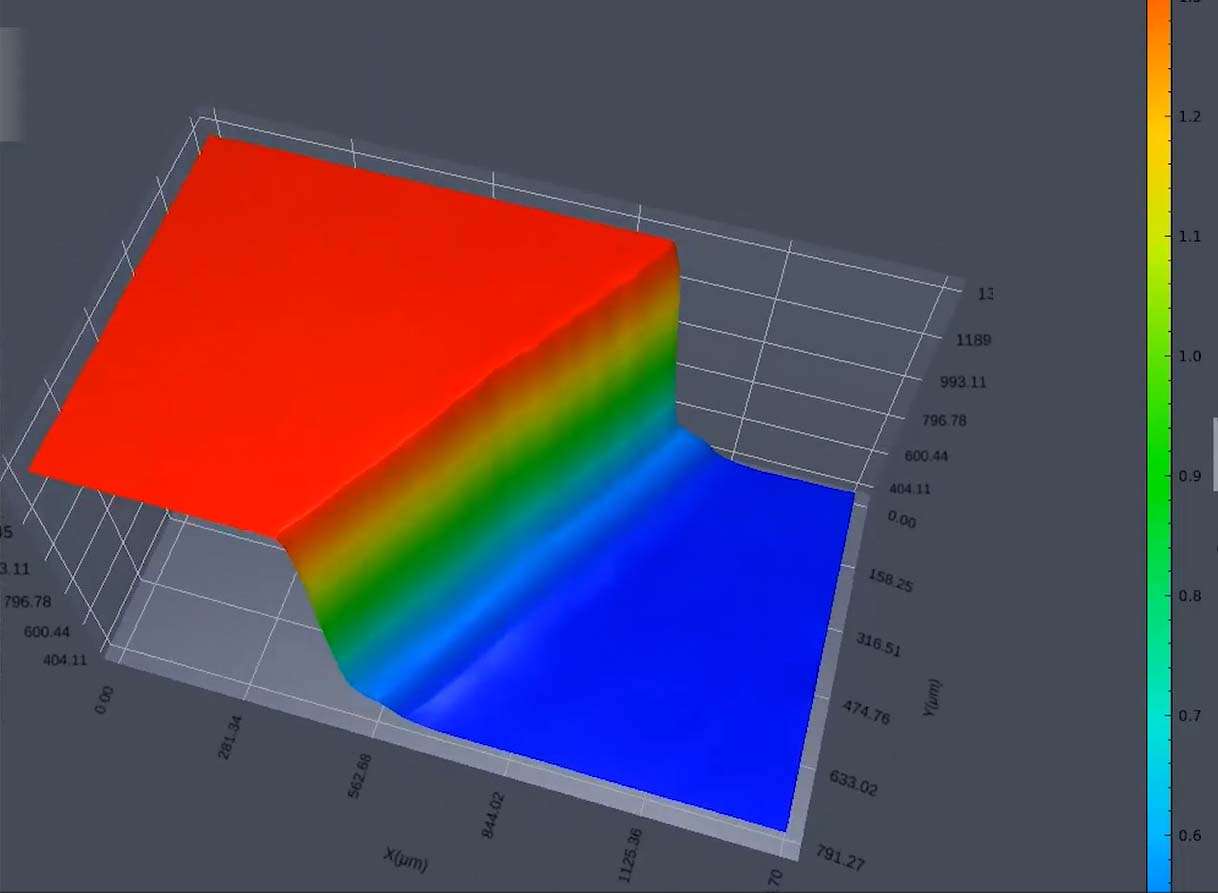
Task: Click the 281.34 tick label on X axis
Action: point(229,738)
